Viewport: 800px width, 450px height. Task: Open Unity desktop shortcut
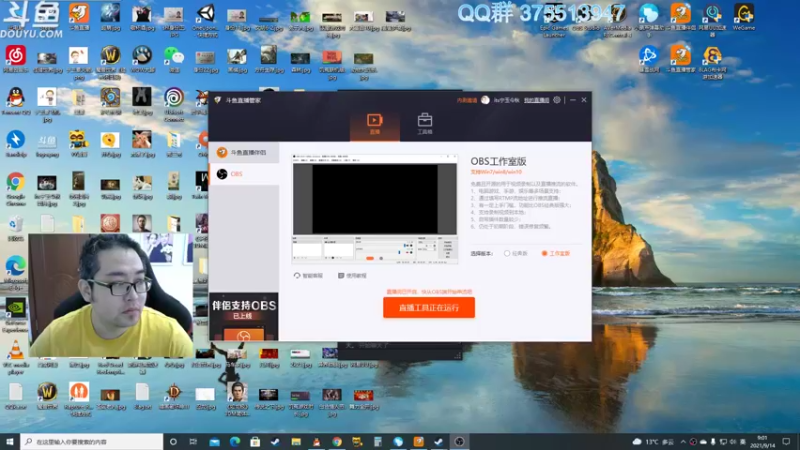pos(206,20)
